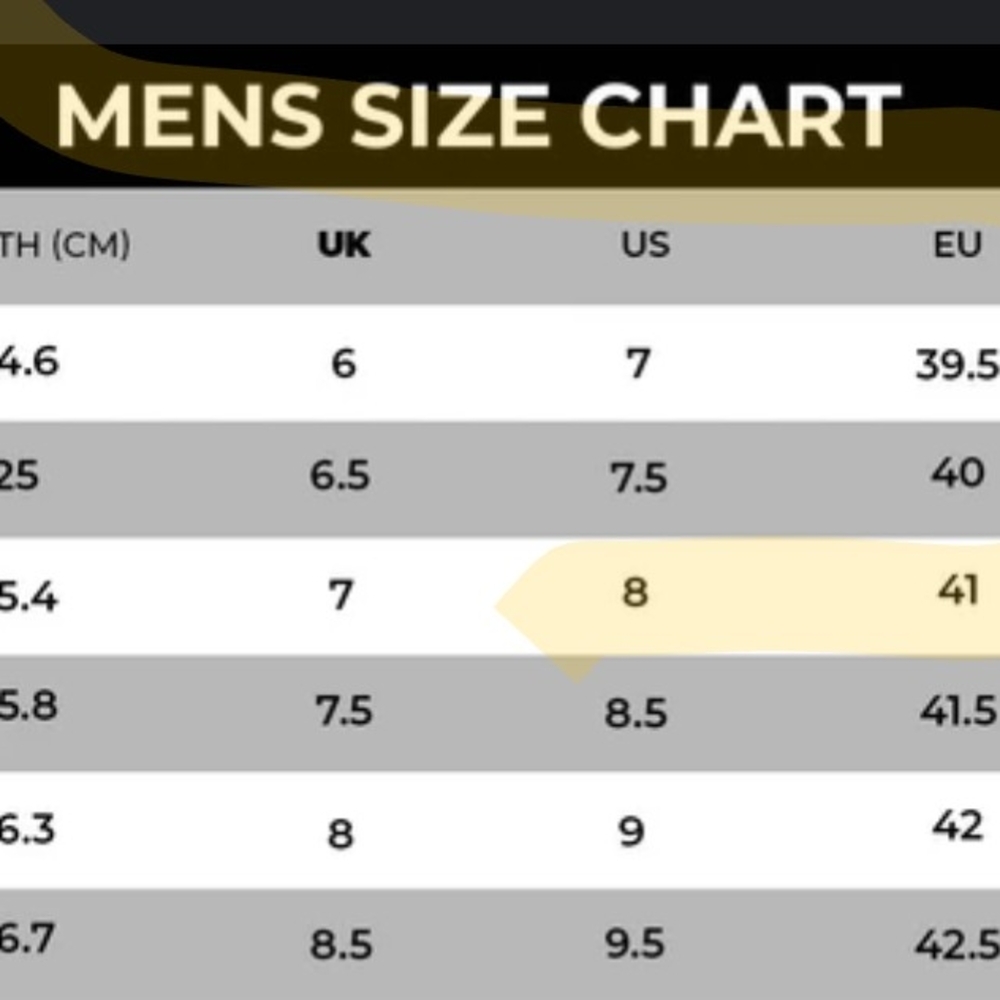Click the MENS SIZE CHART title
The image size is (1000, 1000).
(478, 117)
